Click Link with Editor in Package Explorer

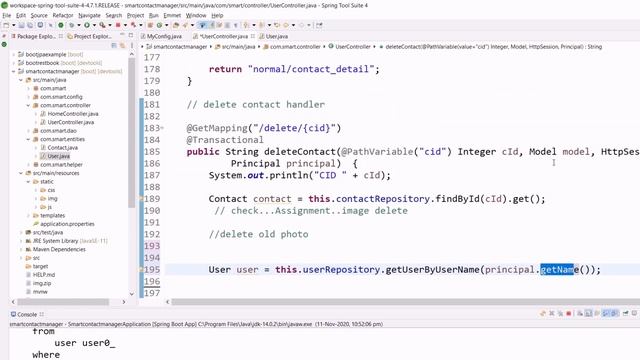click(122, 45)
